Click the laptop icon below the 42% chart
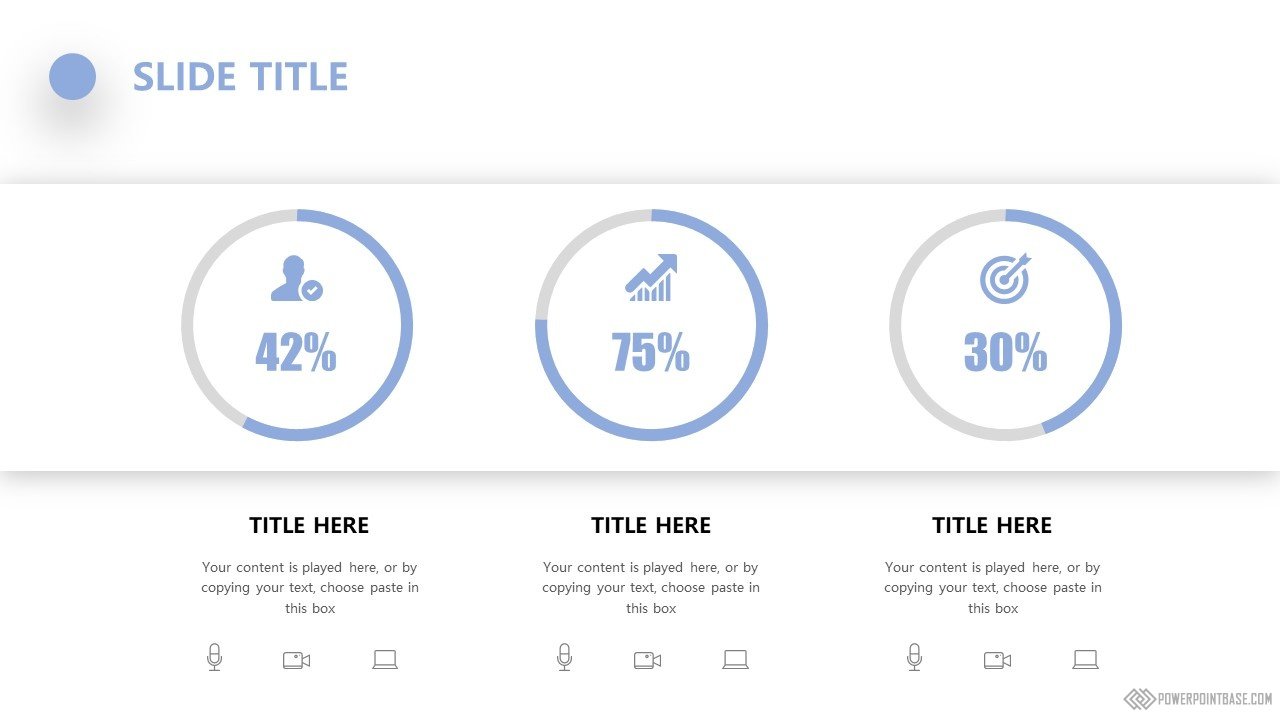 [385, 660]
